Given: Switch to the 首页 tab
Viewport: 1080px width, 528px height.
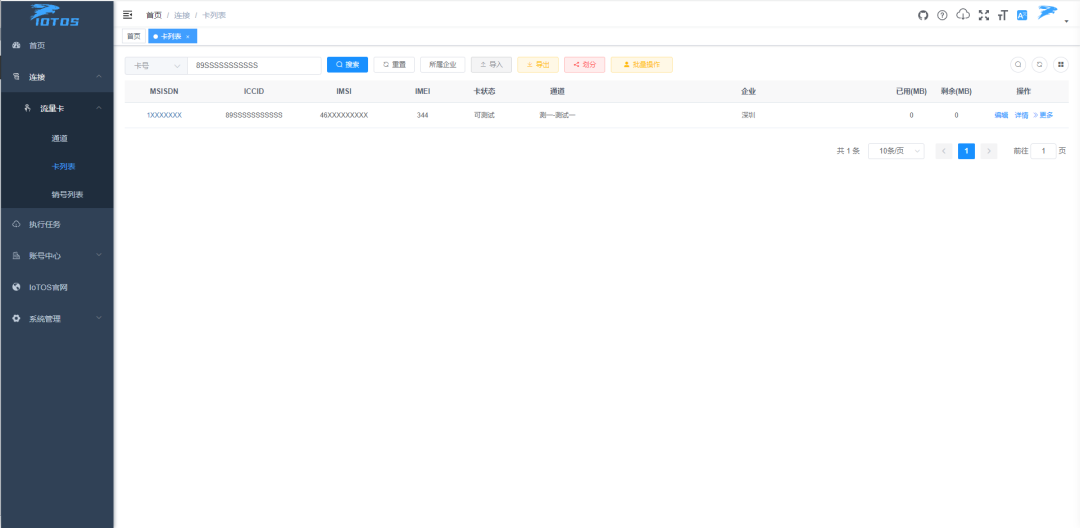Looking at the screenshot, I should point(133,36).
